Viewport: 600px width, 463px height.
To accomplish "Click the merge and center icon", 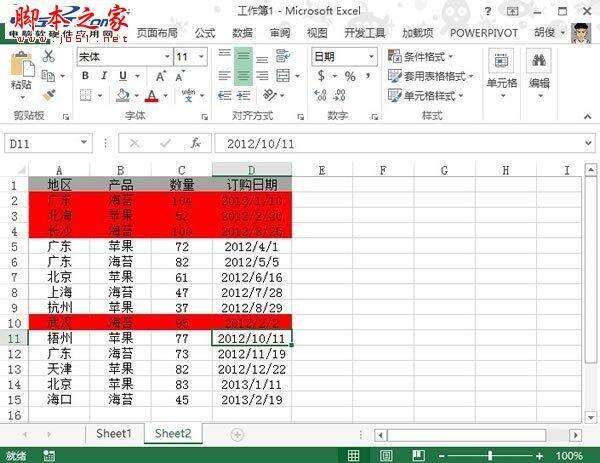I will point(283,76).
